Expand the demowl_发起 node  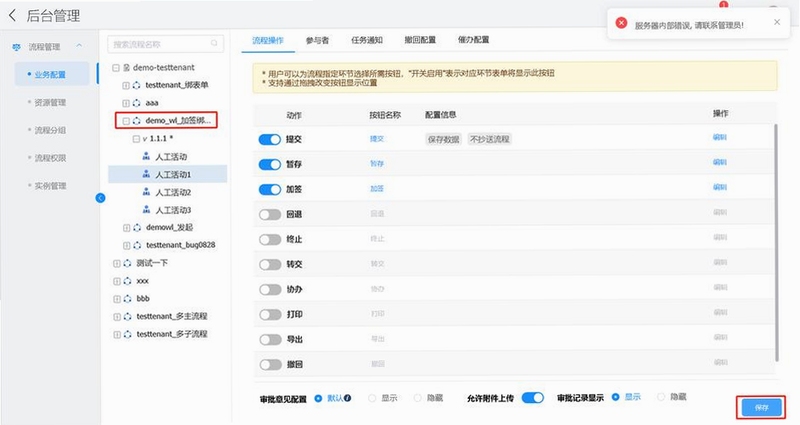click(x=126, y=228)
